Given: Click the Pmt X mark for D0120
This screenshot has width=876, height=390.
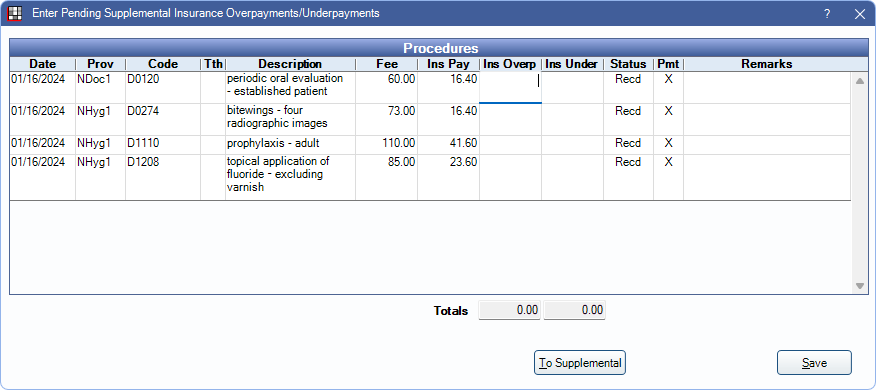Looking at the screenshot, I should [x=668, y=79].
